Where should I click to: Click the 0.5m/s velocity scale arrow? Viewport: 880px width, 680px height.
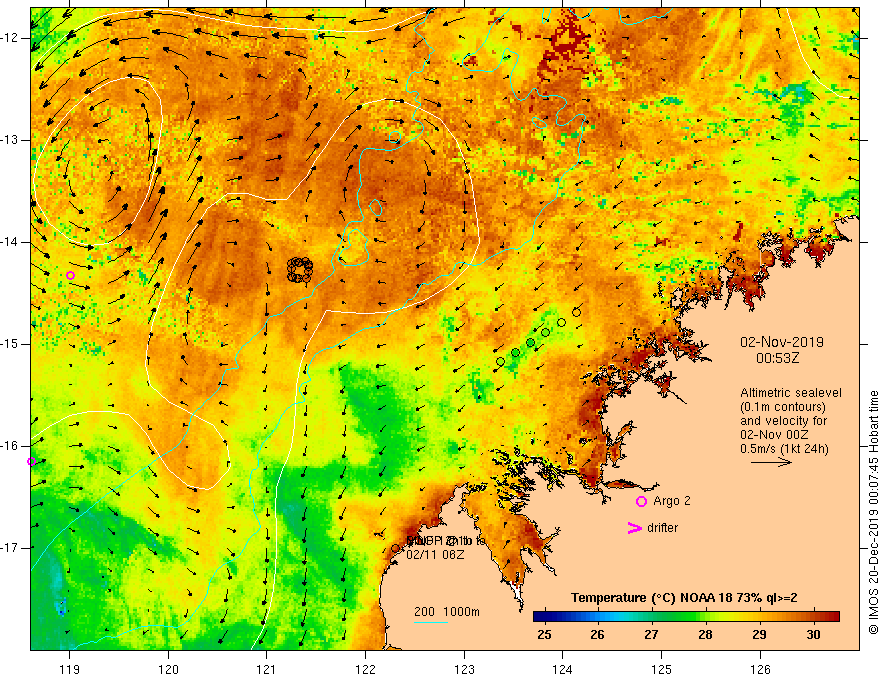click(x=771, y=462)
